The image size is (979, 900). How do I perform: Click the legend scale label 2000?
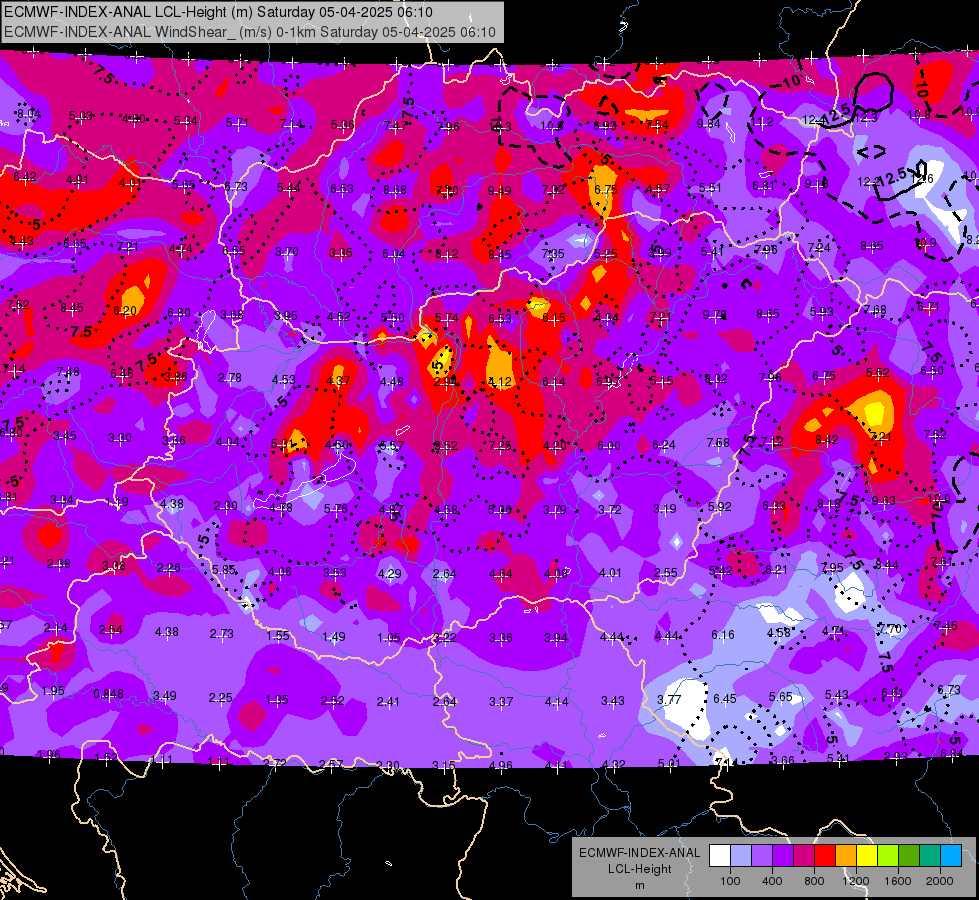[x=940, y=881]
